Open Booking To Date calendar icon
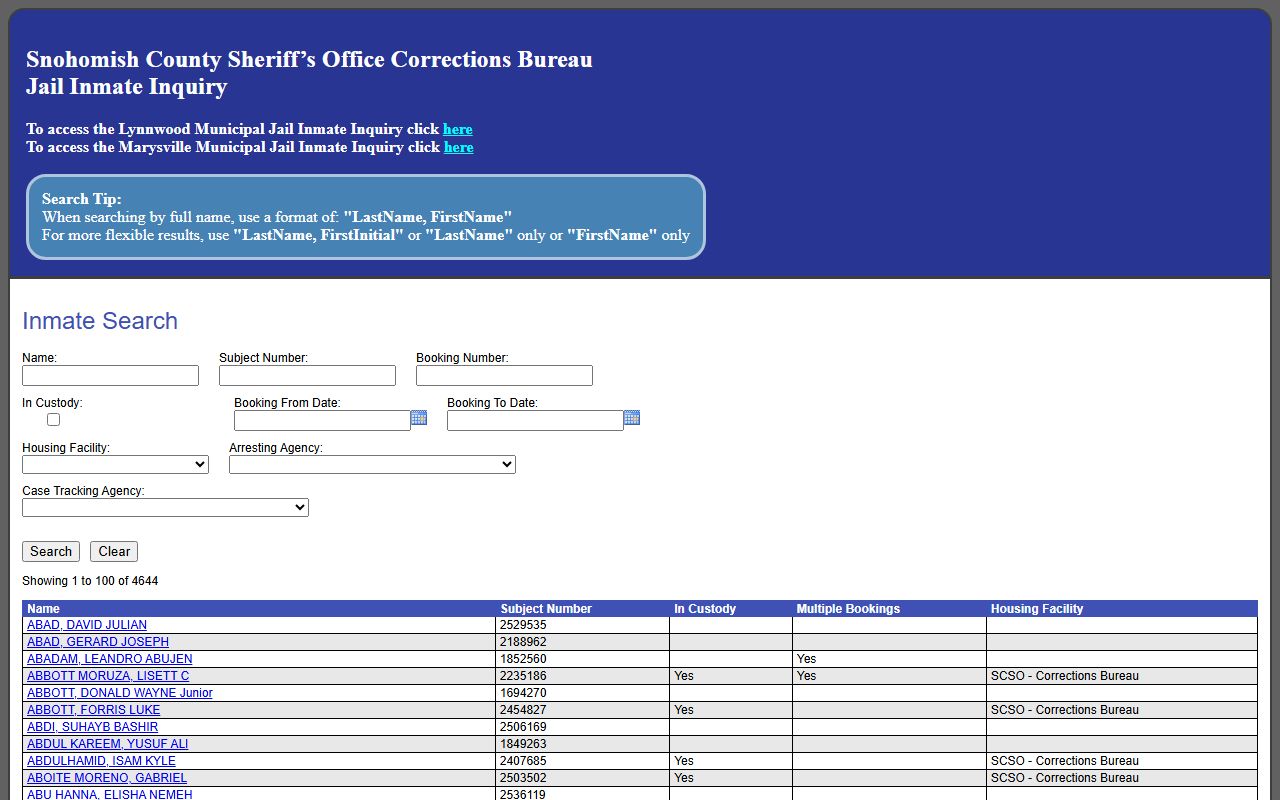1280x800 pixels. click(x=632, y=418)
